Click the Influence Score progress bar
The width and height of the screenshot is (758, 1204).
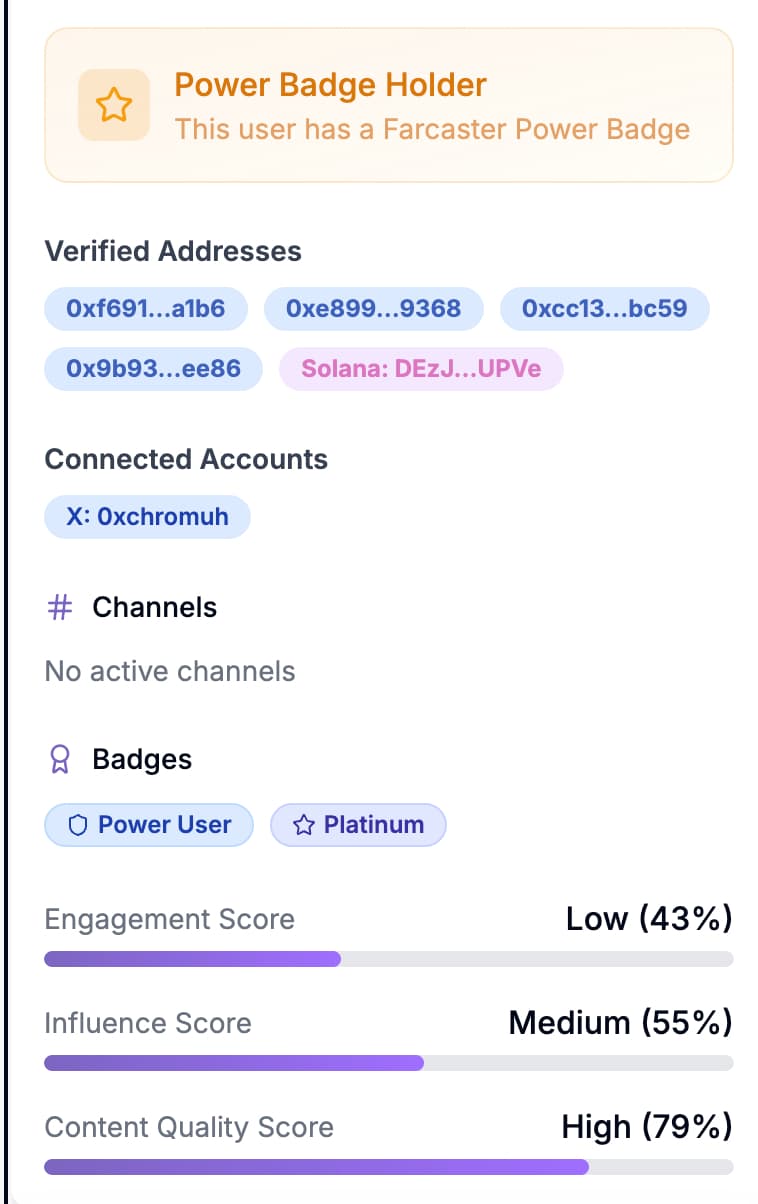tap(388, 1063)
